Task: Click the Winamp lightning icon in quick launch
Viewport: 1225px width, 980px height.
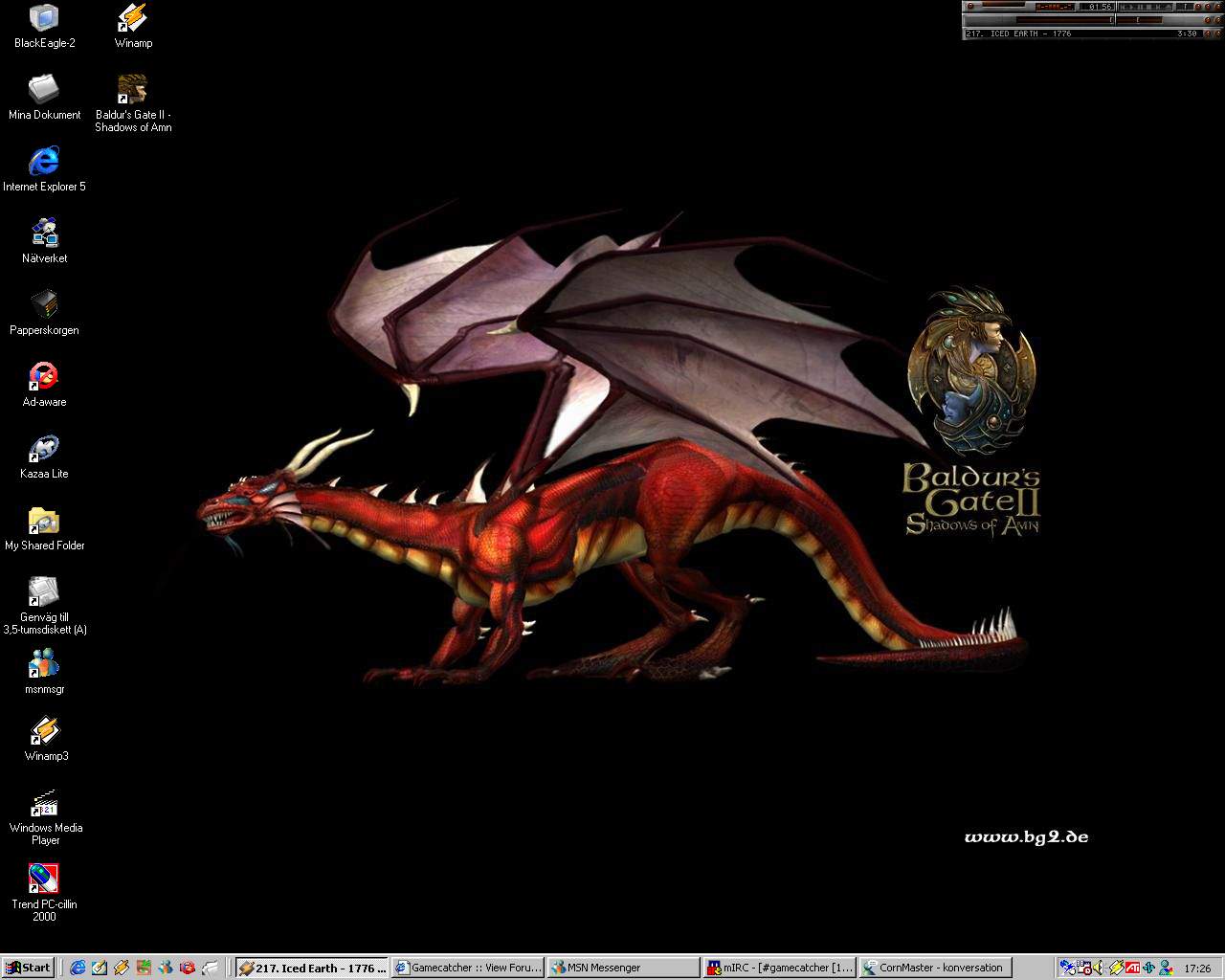Action: 122,968
